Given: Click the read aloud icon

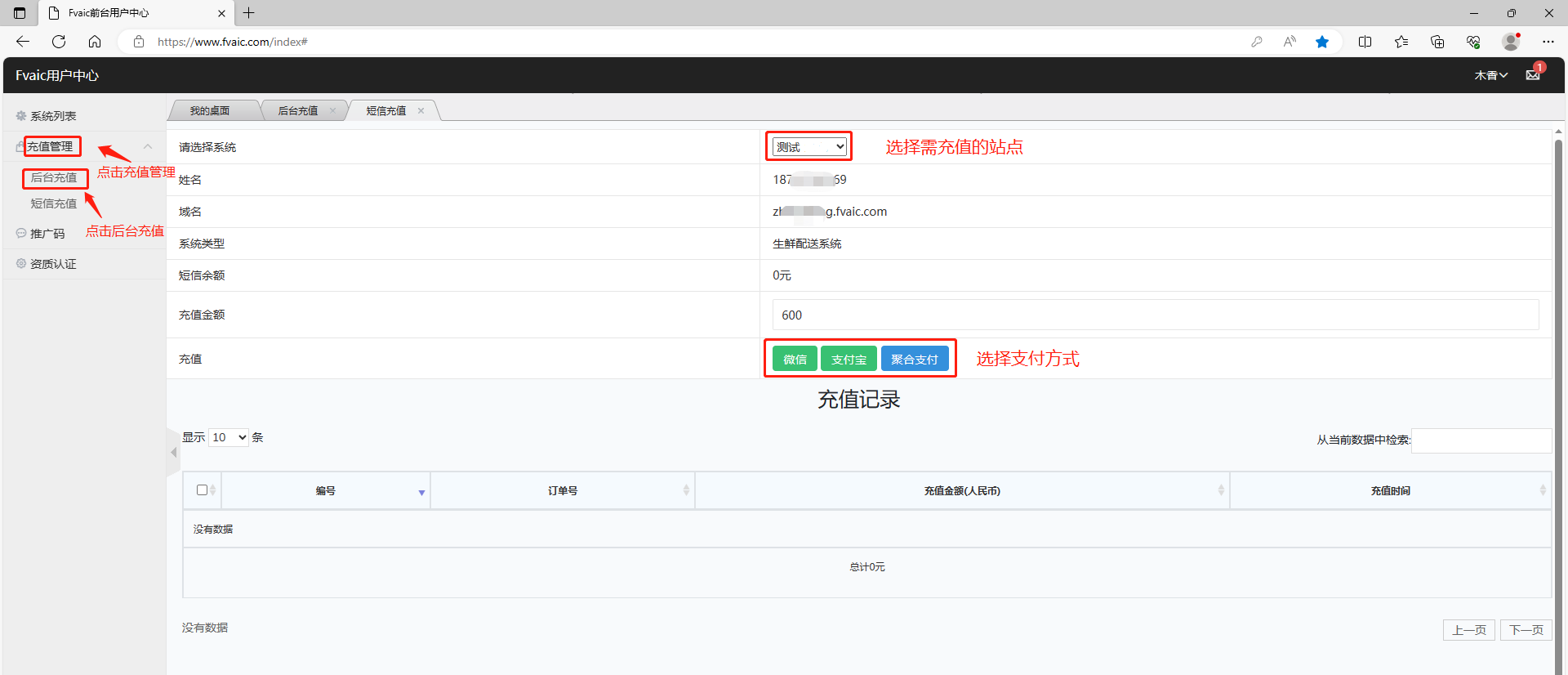Looking at the screenshot, I should [x=1290, y=42].
